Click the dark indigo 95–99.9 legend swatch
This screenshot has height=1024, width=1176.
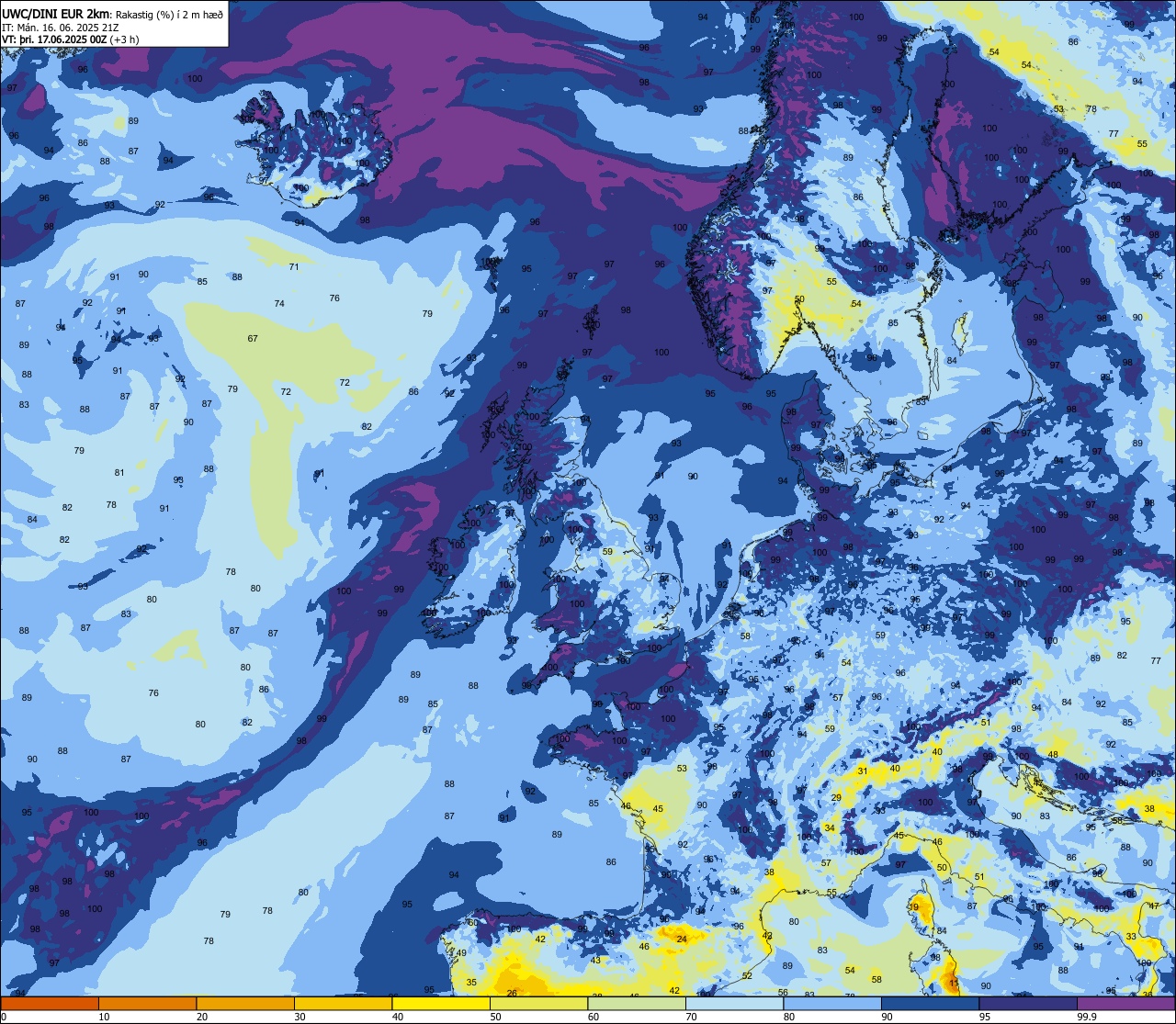click(1028, 1003)
